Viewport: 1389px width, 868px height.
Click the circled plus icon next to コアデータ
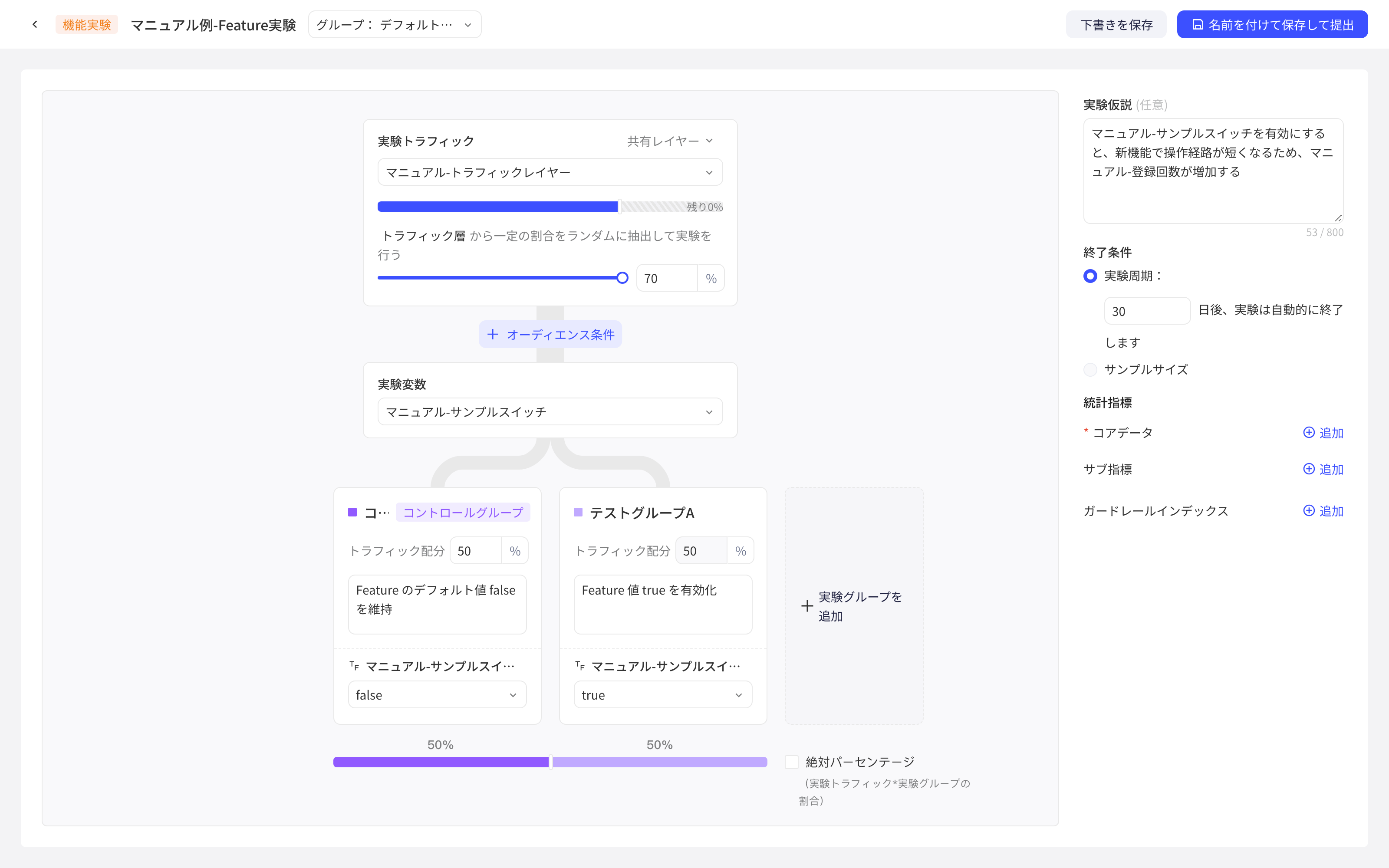pyautogui.click(x=1309, y=432)
